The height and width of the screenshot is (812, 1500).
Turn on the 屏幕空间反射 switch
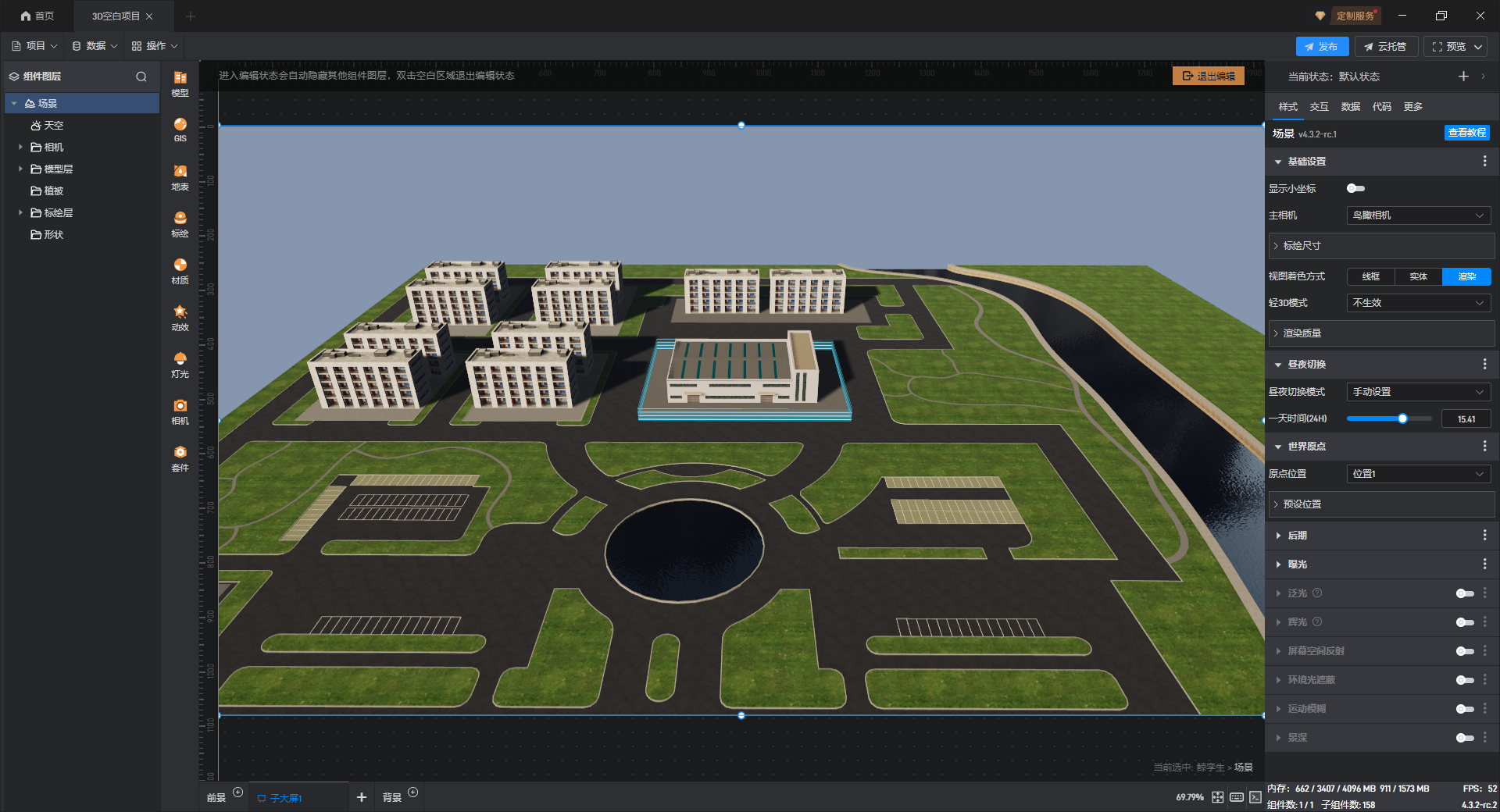1464,651
